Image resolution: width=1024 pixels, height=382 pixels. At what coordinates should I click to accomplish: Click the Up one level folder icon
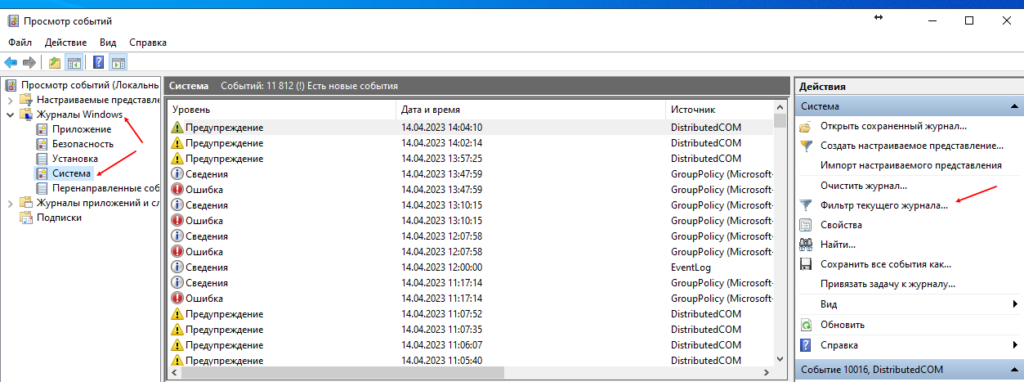[x=55, y=63]
